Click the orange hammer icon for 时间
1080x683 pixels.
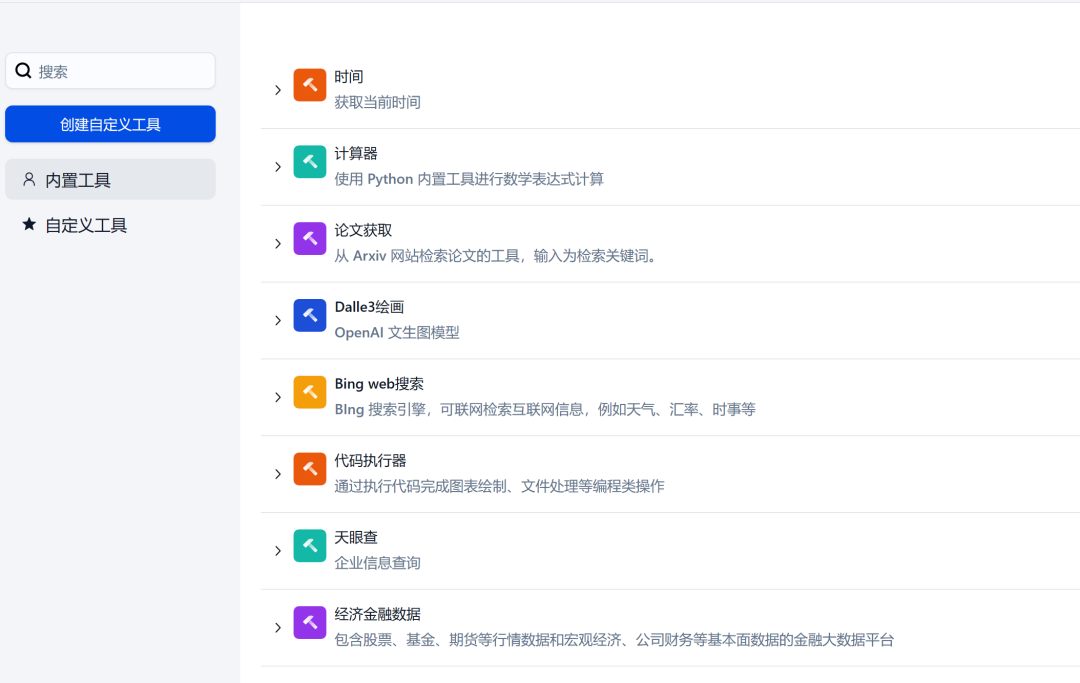(309, 85)
